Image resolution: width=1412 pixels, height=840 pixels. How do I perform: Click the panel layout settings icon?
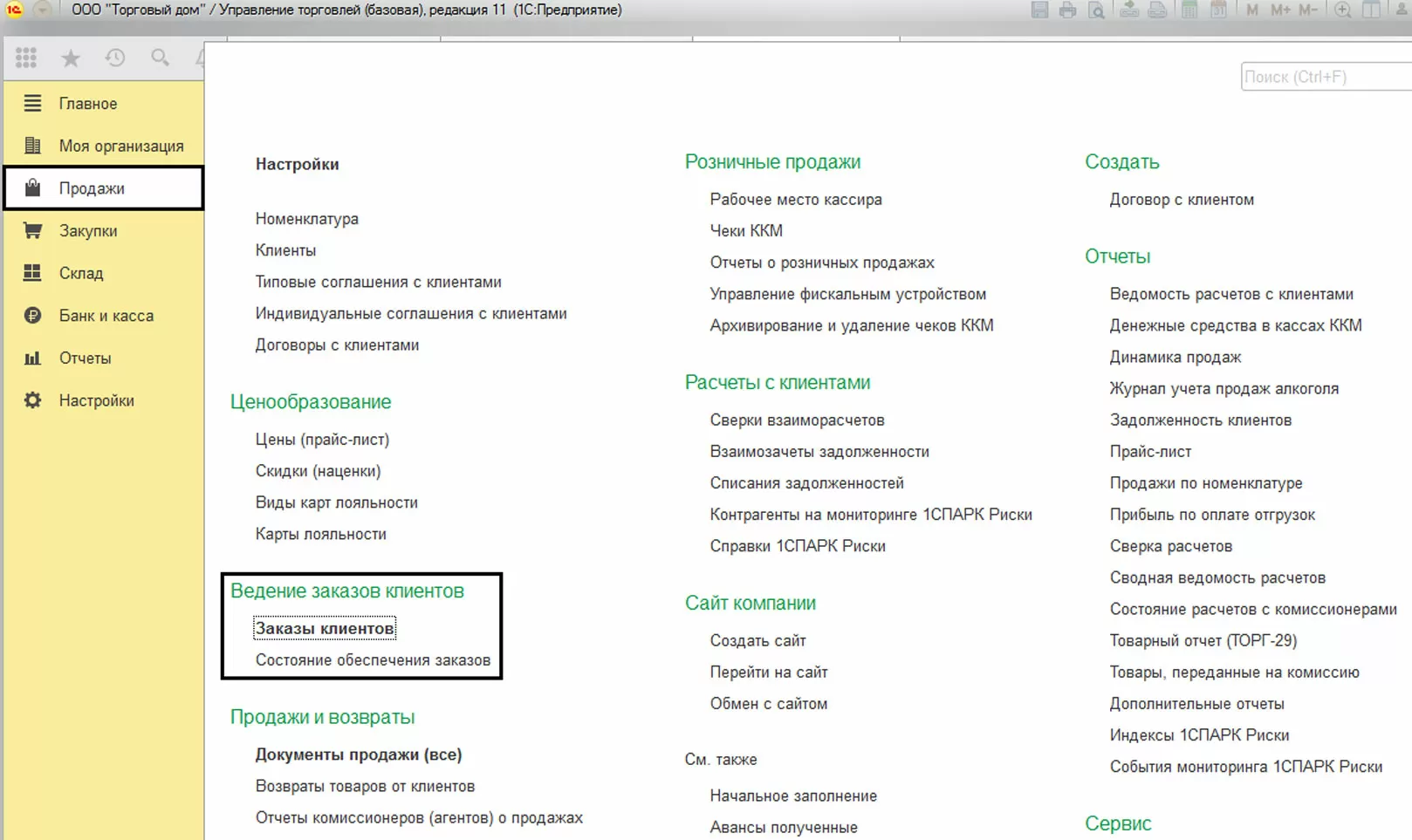pos(1371,10)
